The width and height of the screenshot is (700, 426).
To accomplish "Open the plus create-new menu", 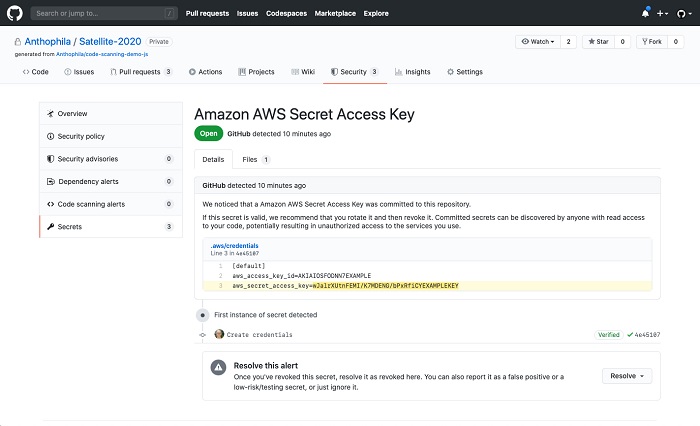I will 662,14.
